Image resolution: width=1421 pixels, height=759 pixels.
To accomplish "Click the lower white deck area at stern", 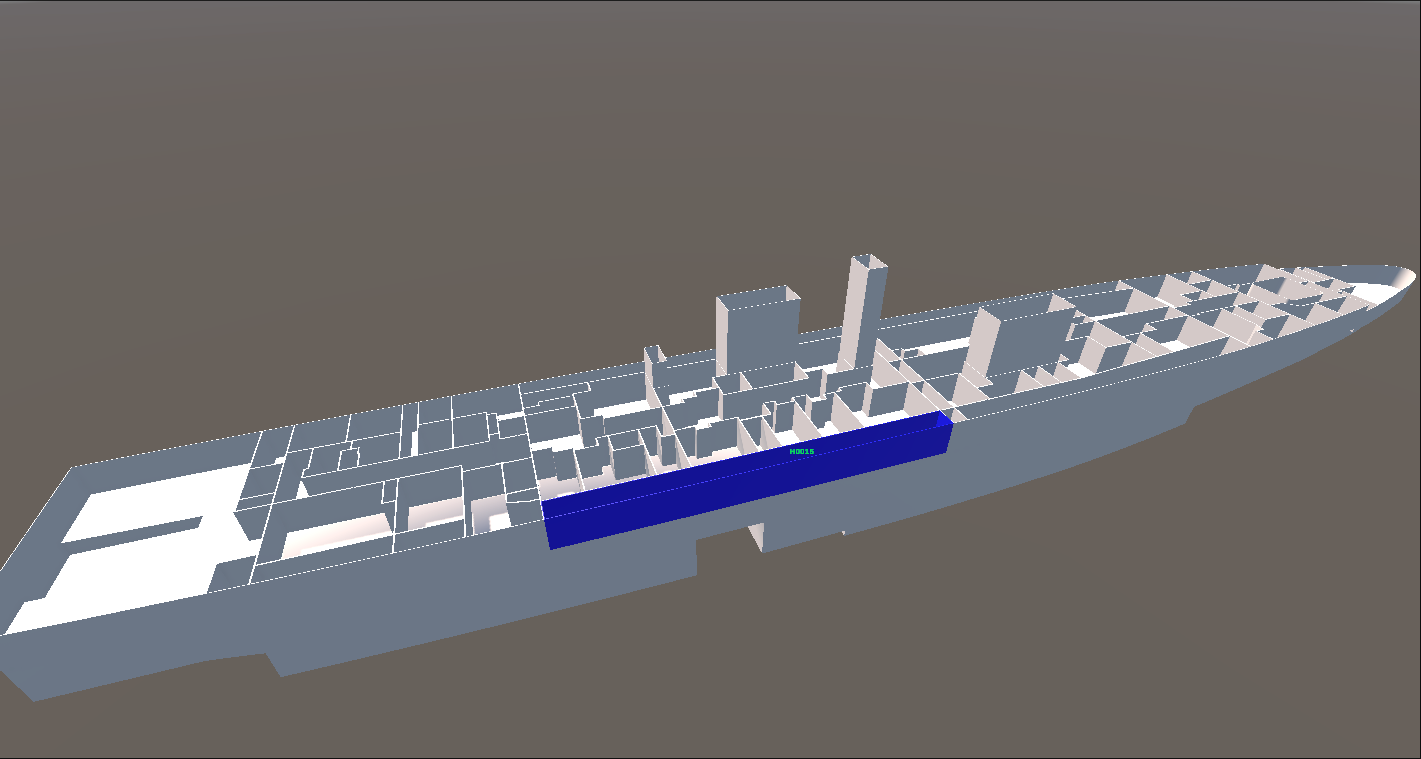I will 120,590.
